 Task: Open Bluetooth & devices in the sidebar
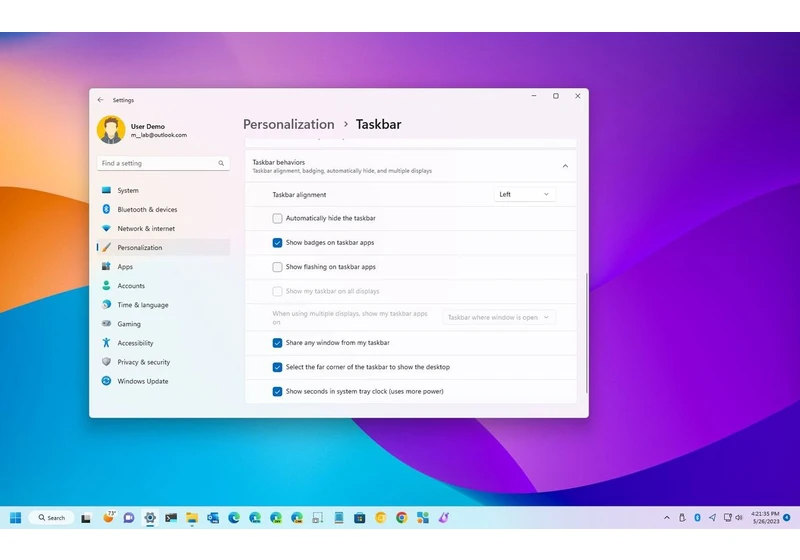click(163, 209)
